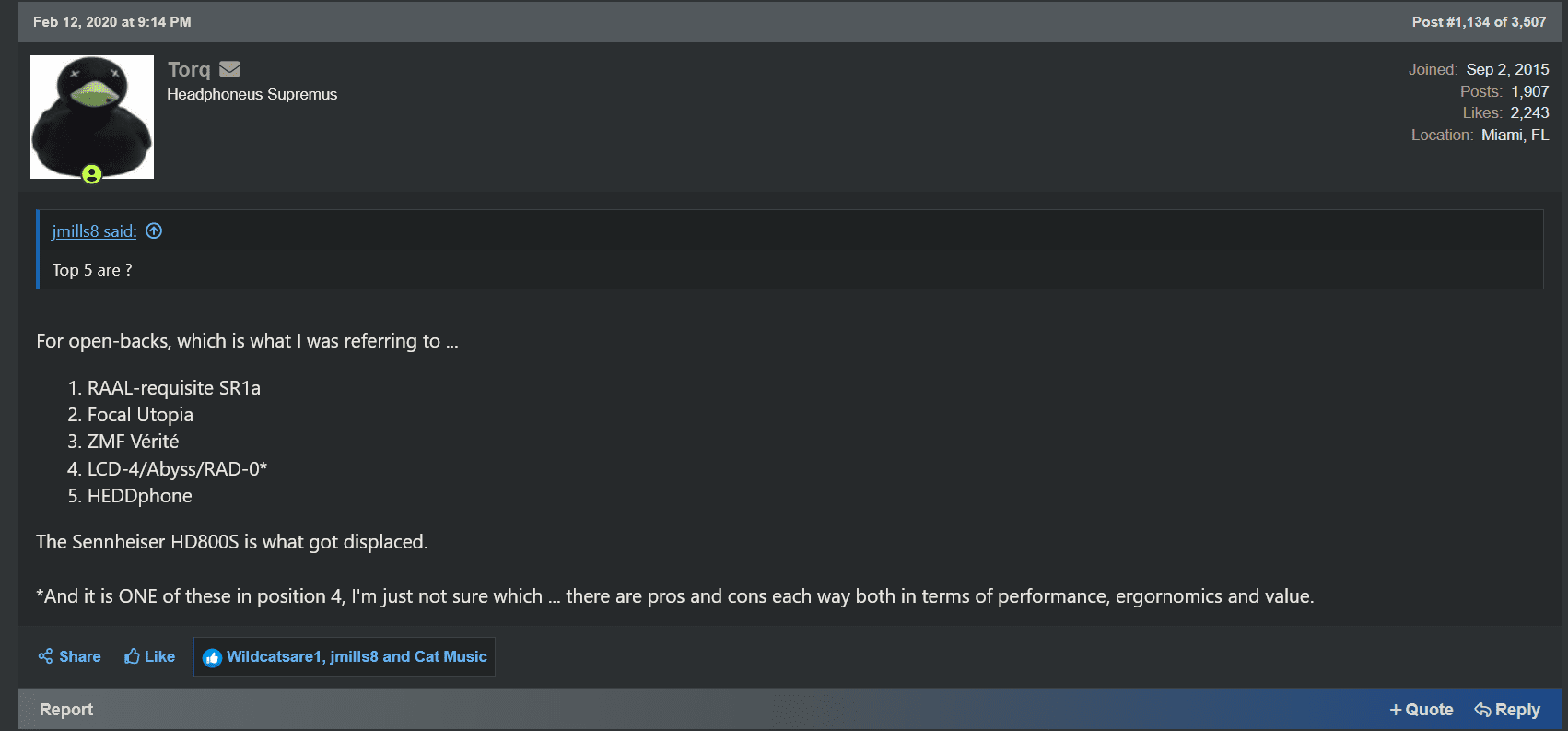The width and height of the screenshot is (1568, 731).
Task: Quote Torq's post
Action: [1422, 710]
